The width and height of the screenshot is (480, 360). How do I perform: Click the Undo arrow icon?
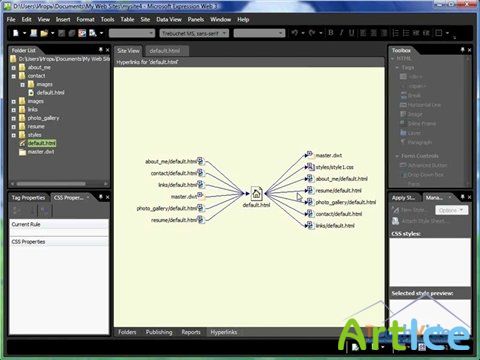(295, 33)
